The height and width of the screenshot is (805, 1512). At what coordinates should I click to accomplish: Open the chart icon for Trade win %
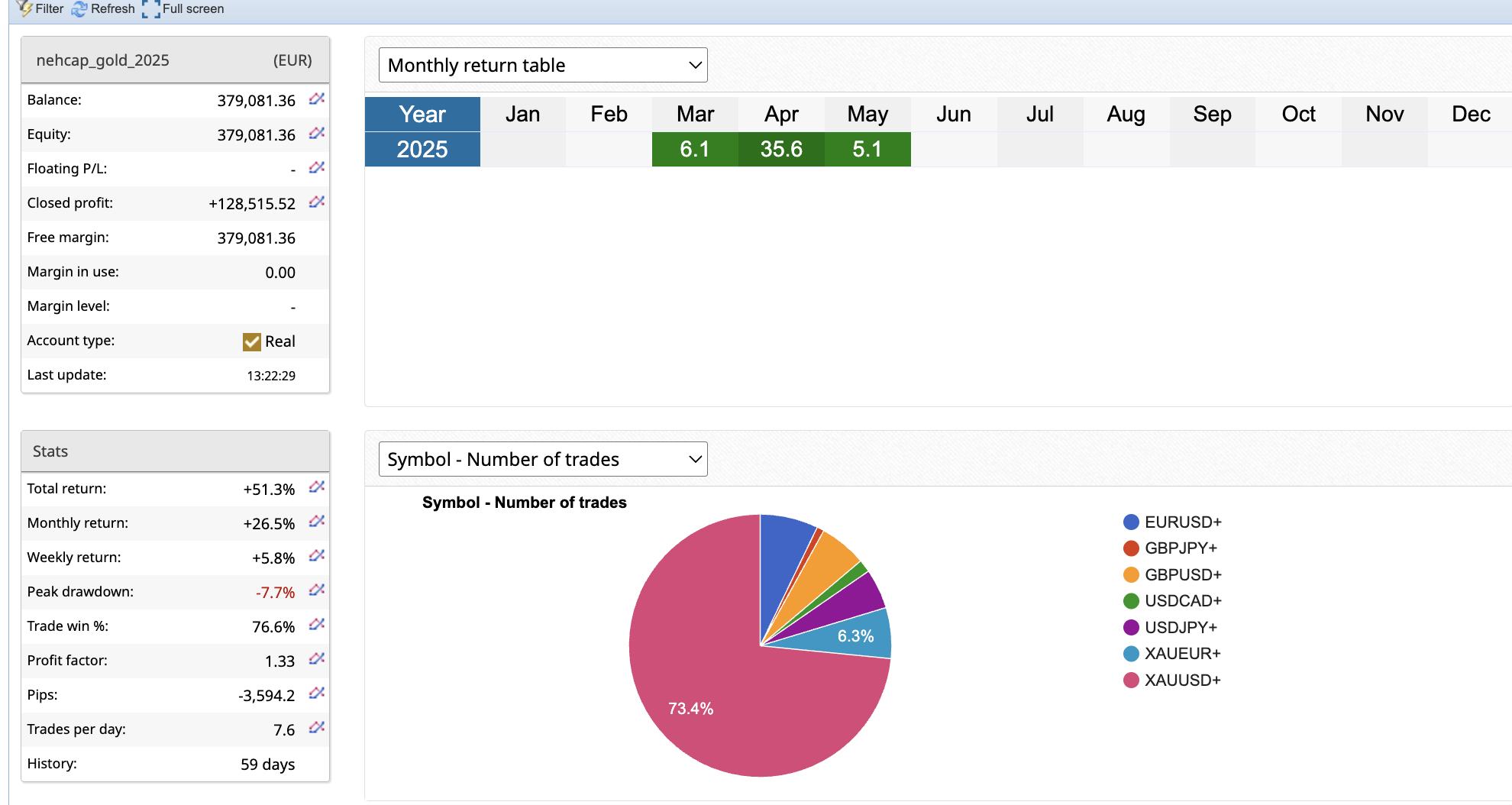click(317, 625)
